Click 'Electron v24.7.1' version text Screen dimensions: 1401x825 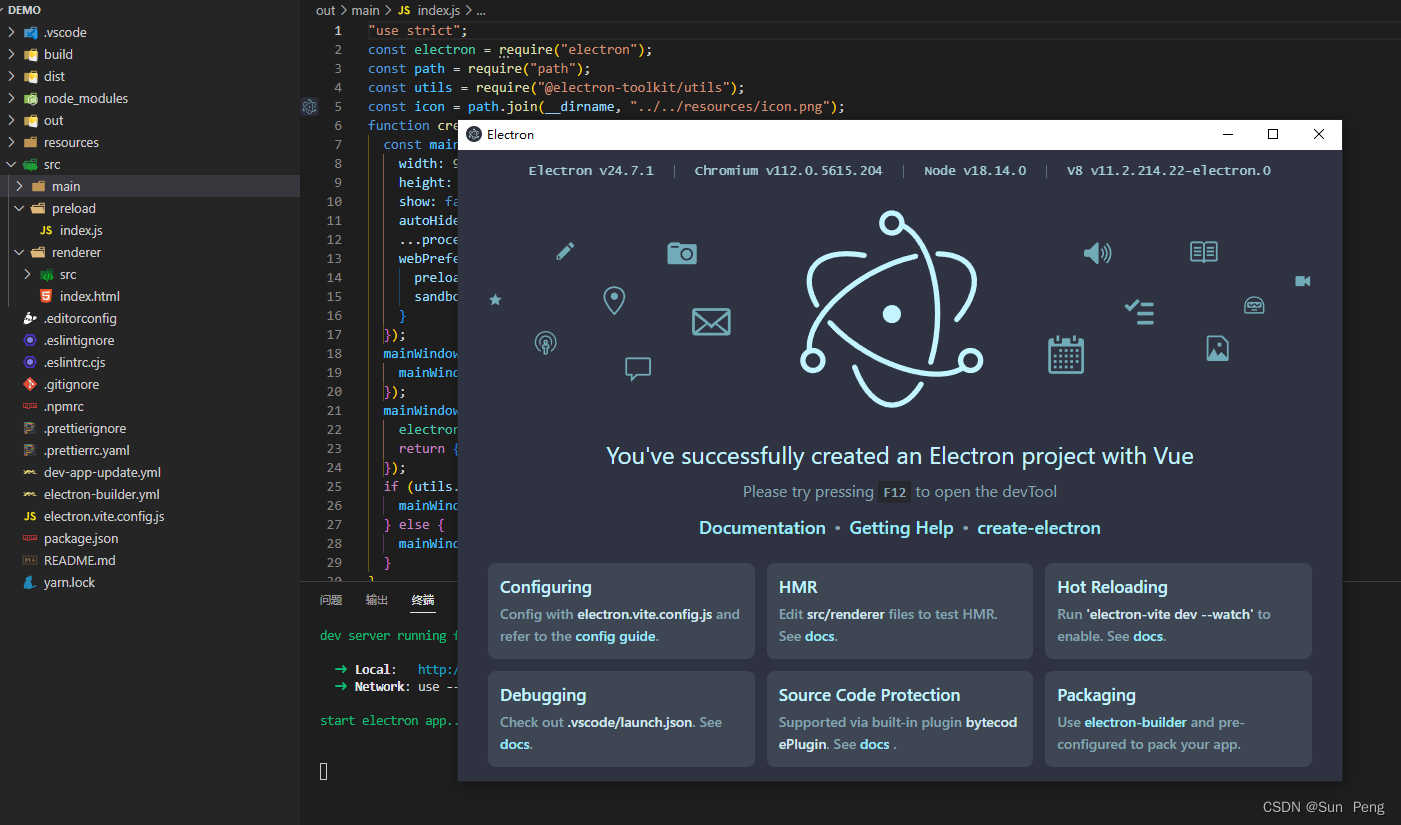click(x=591, y=171)
